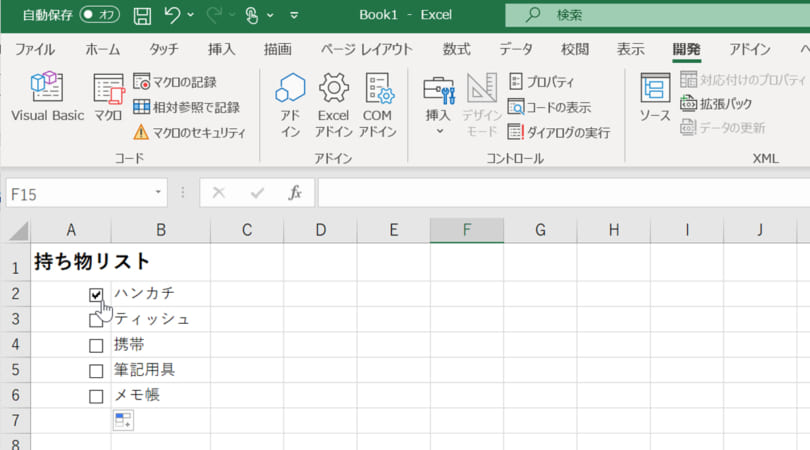Switch to the ホーム tab
810x450 pixels.
pos(103,49)
